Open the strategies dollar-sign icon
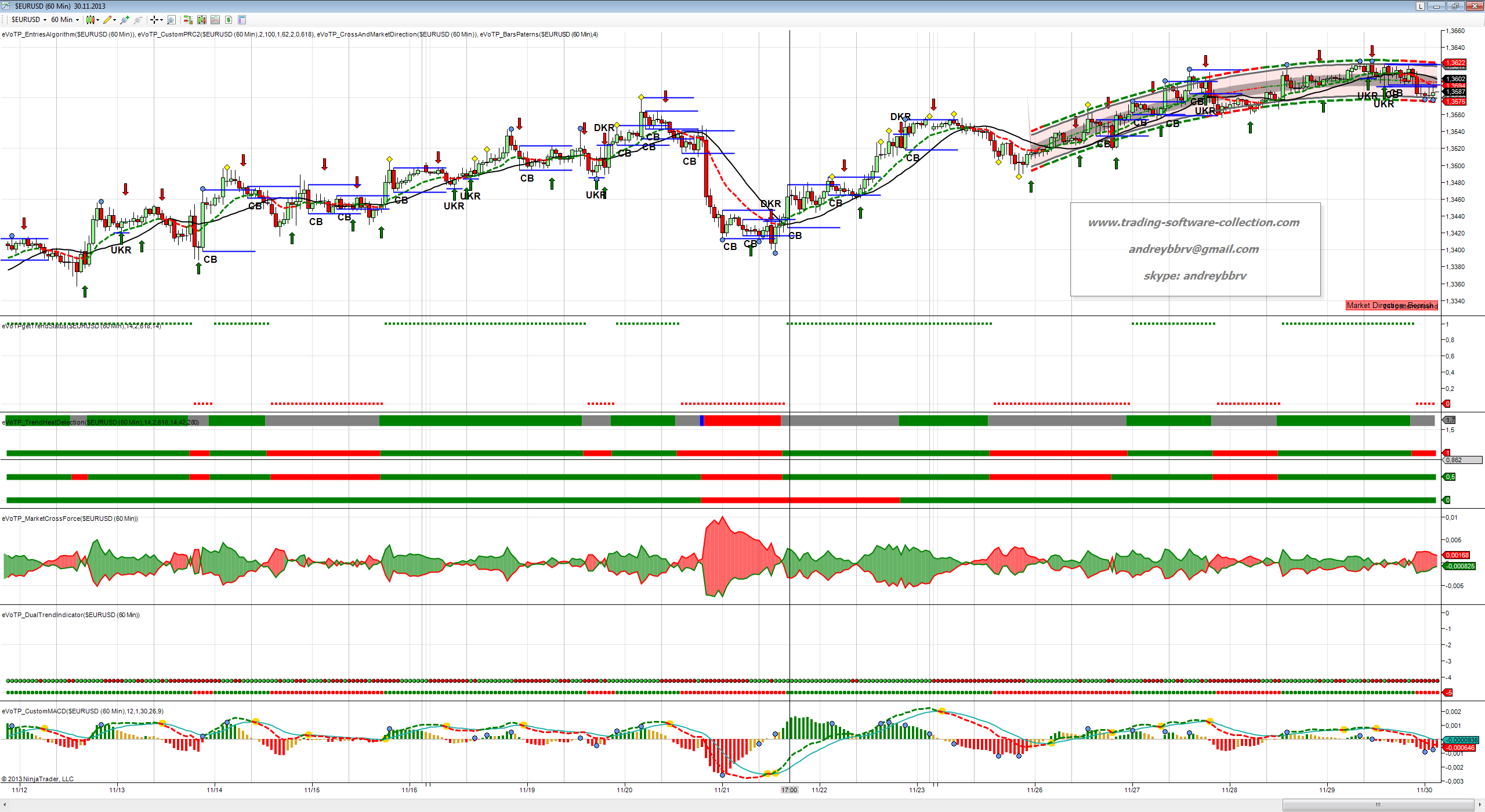1485x812 pixels. point(229,20)
